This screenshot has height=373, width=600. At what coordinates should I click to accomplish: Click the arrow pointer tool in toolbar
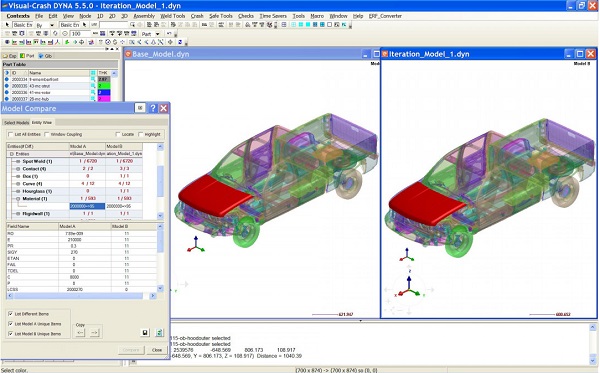[7, 25]
